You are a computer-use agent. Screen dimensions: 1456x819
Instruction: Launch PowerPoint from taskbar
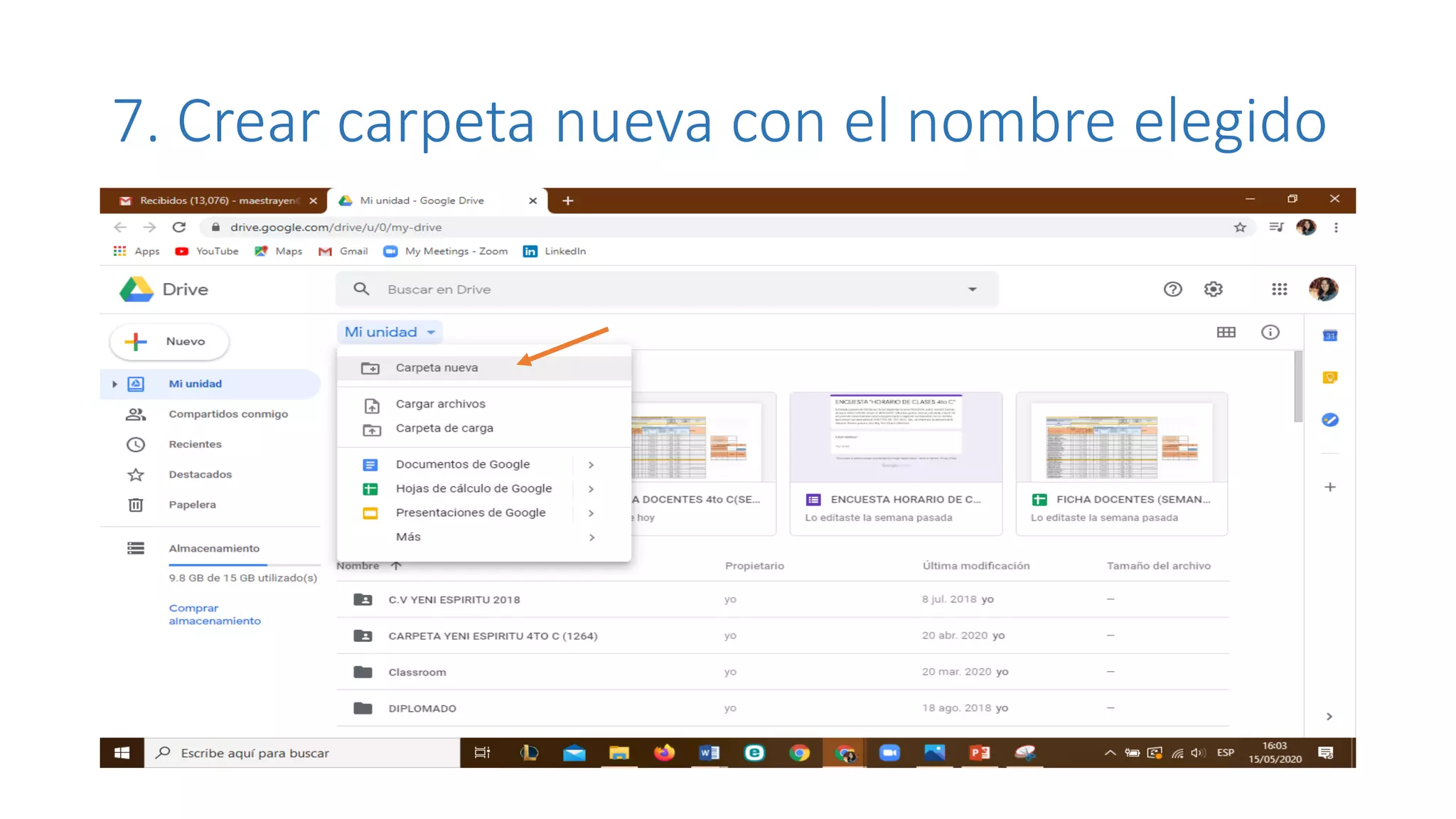pyautogui.click(x=980, y=753)
